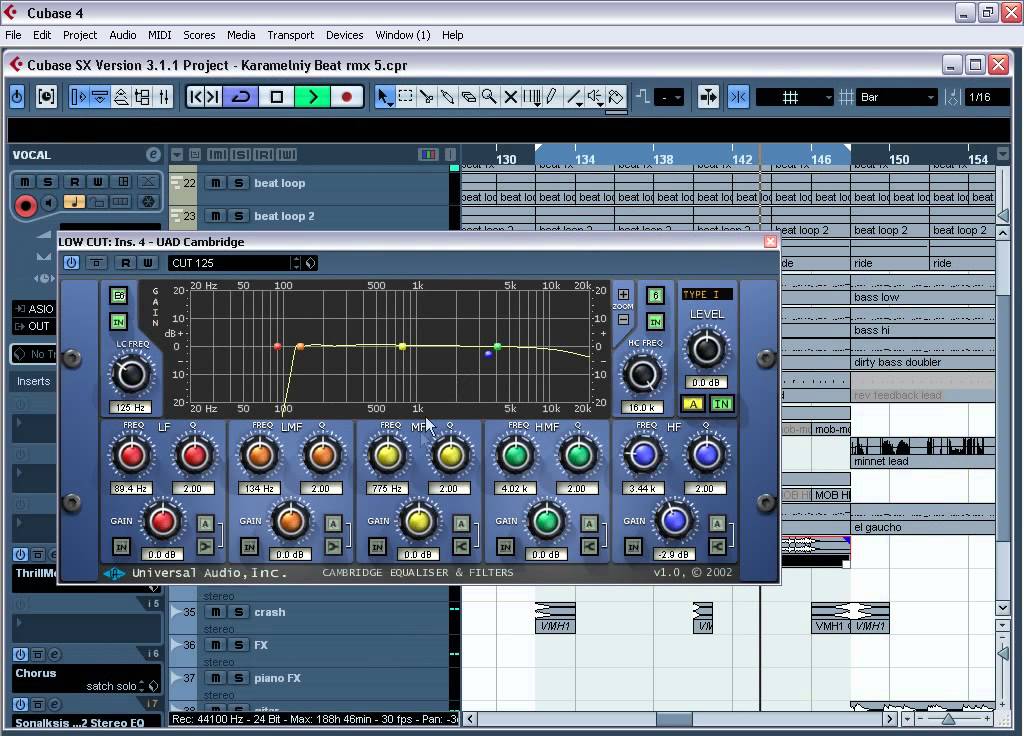The width and height of the screenshot is (1024, 736).
Task: Select the Draw pencil tool
Action: tap(552, 97)
